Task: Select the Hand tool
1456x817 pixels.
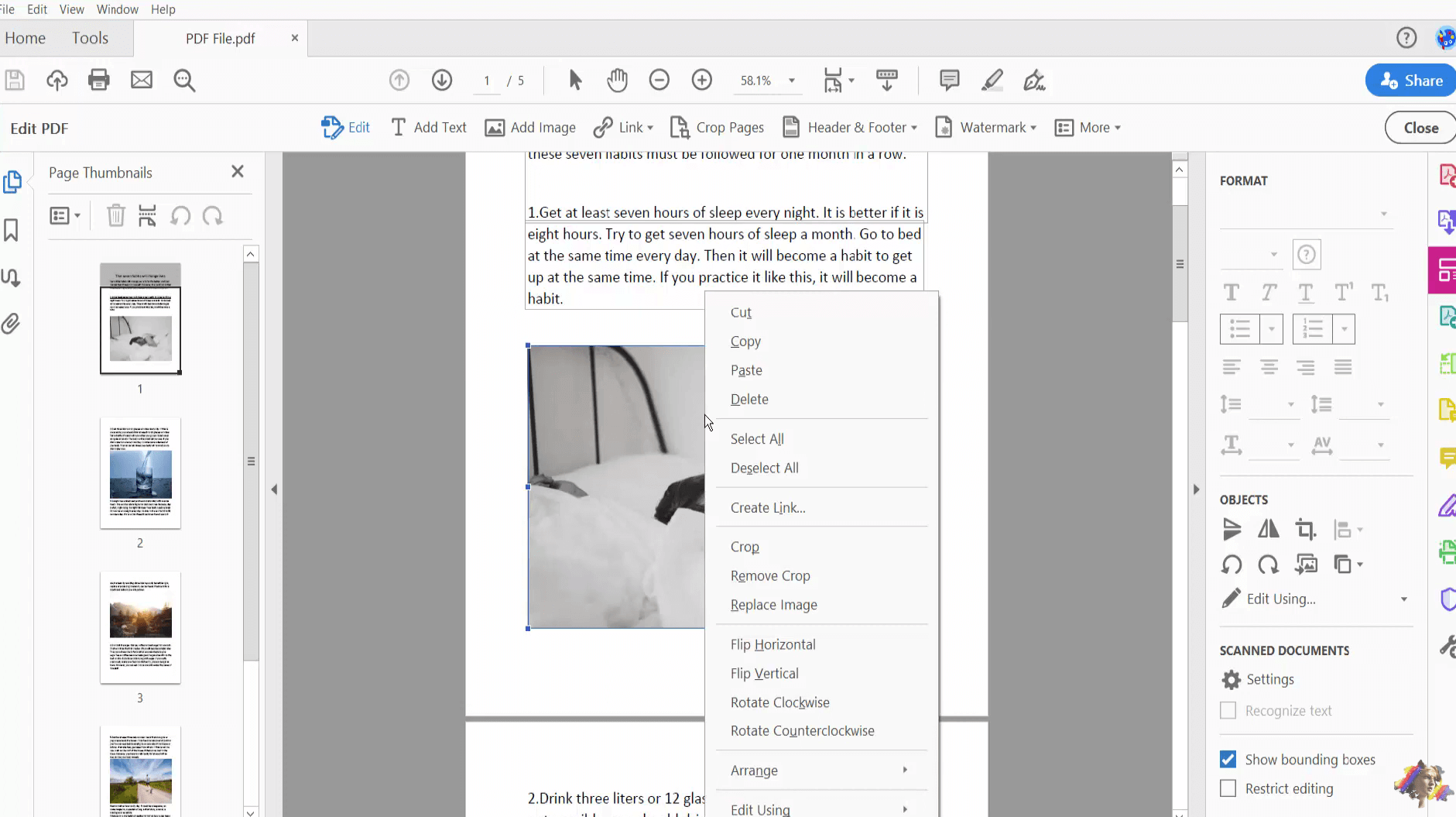Action: (x=617, y=80)
